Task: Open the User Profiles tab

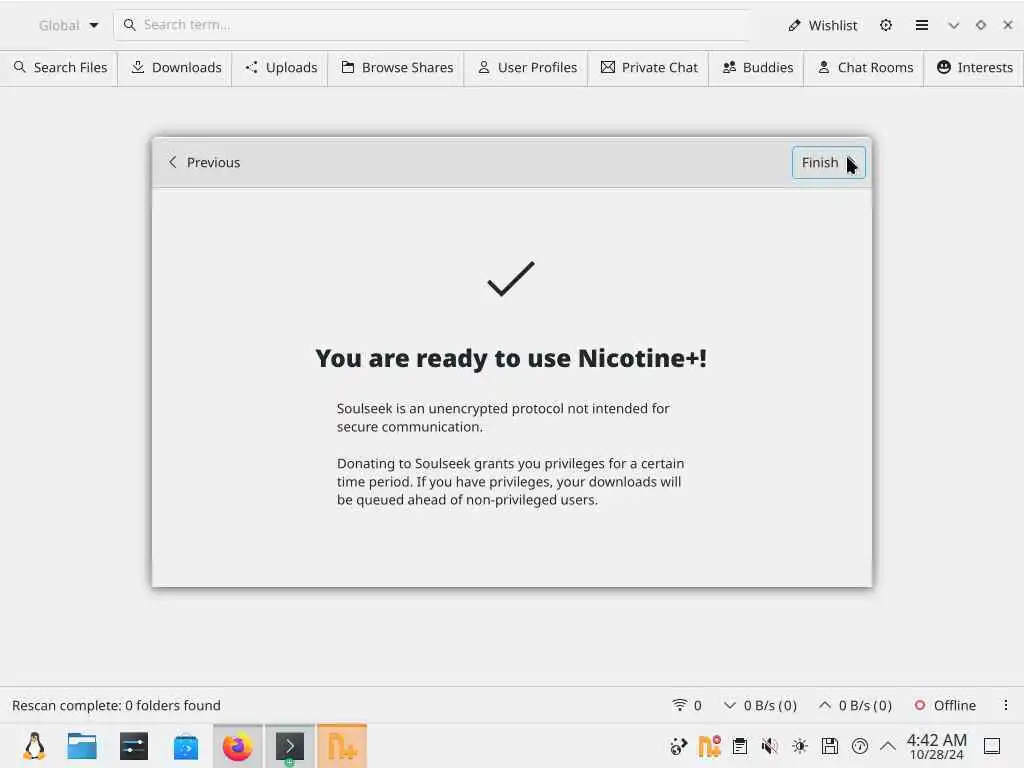Action: (x=527, y=67)
